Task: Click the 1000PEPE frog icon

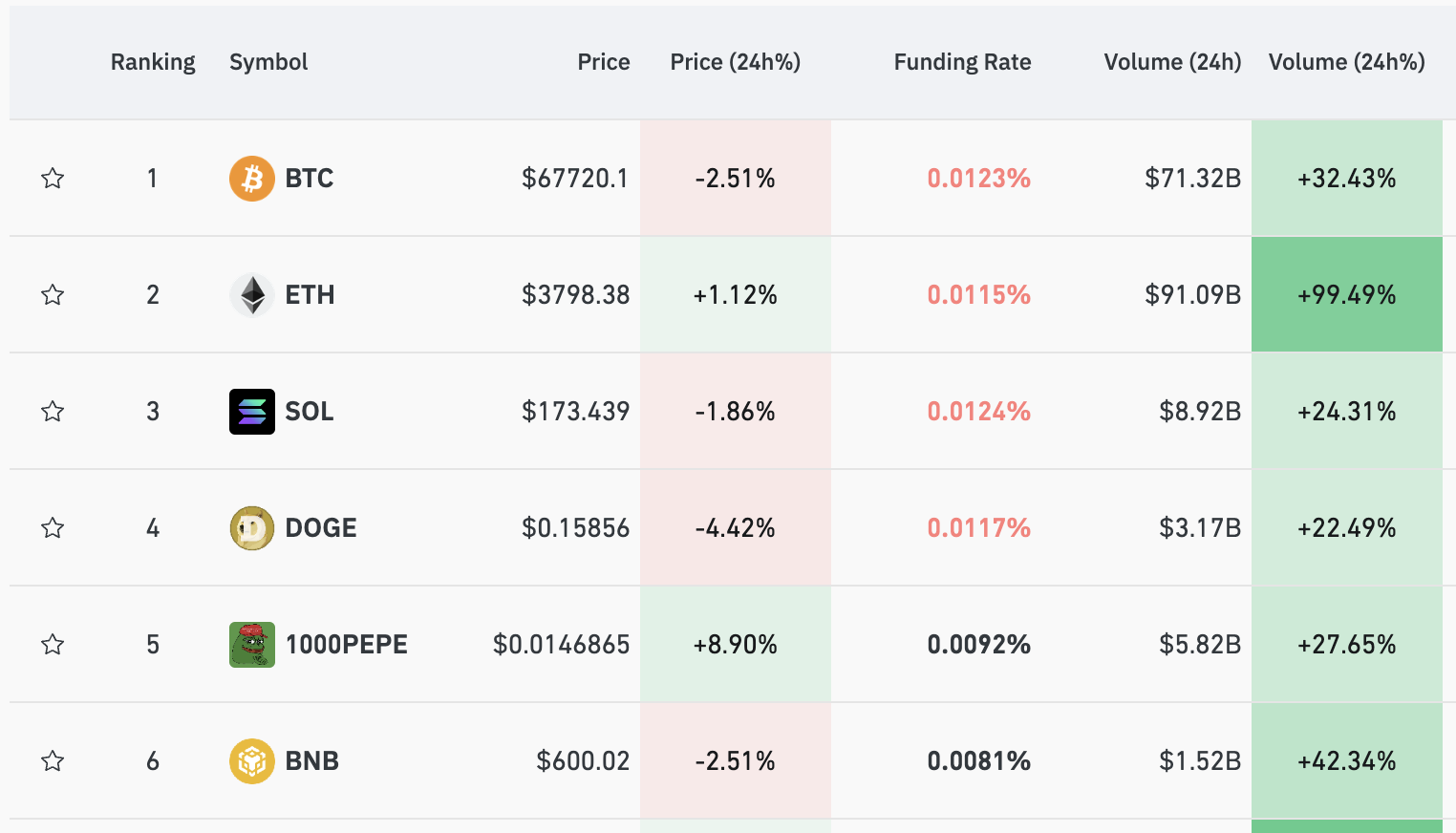Action: click(x=252, y=645)
